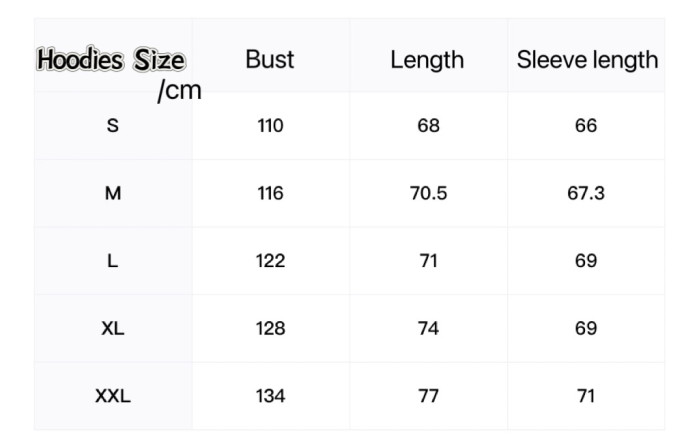Select the Length value 68 for size S

(x=428, y=126)
